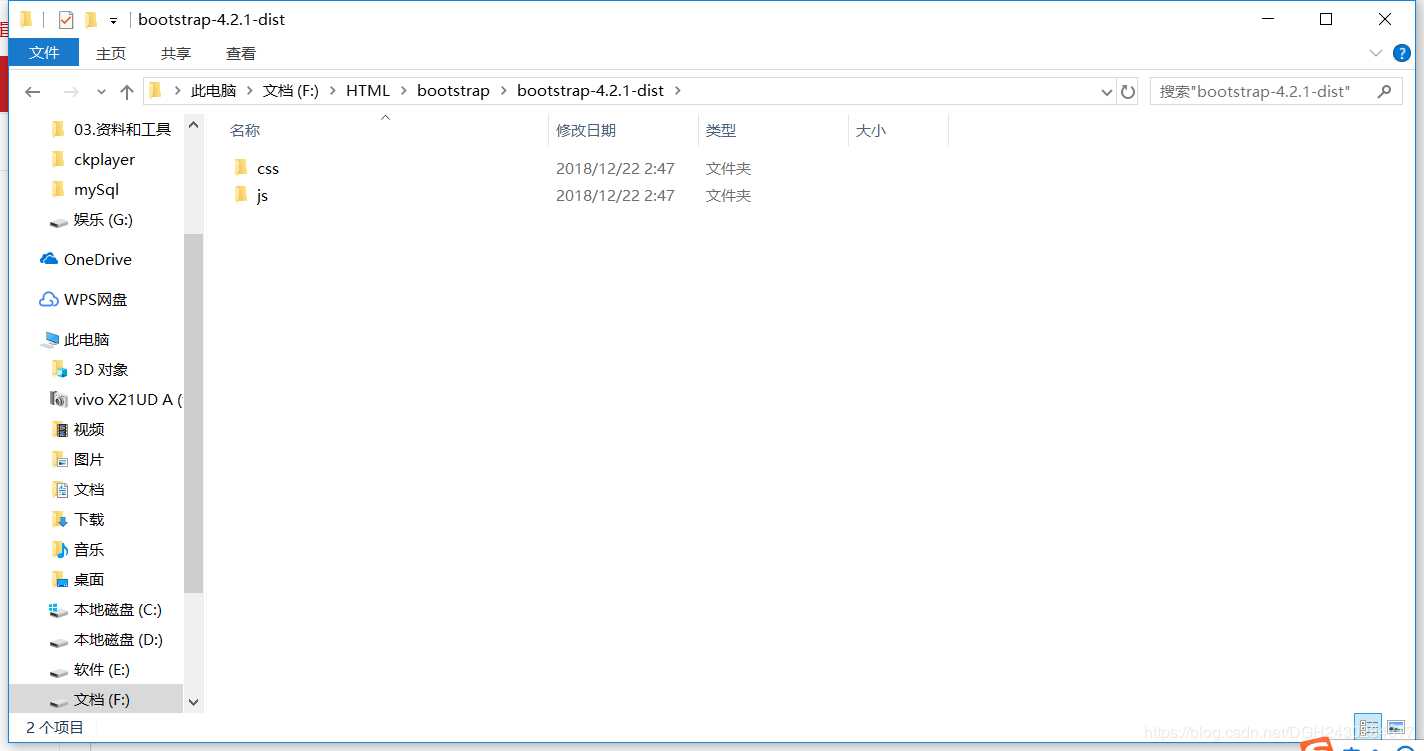Open 下载 folder in sidebar
Viewport: 1424px width, 751px height.
(x=89, y=519)
